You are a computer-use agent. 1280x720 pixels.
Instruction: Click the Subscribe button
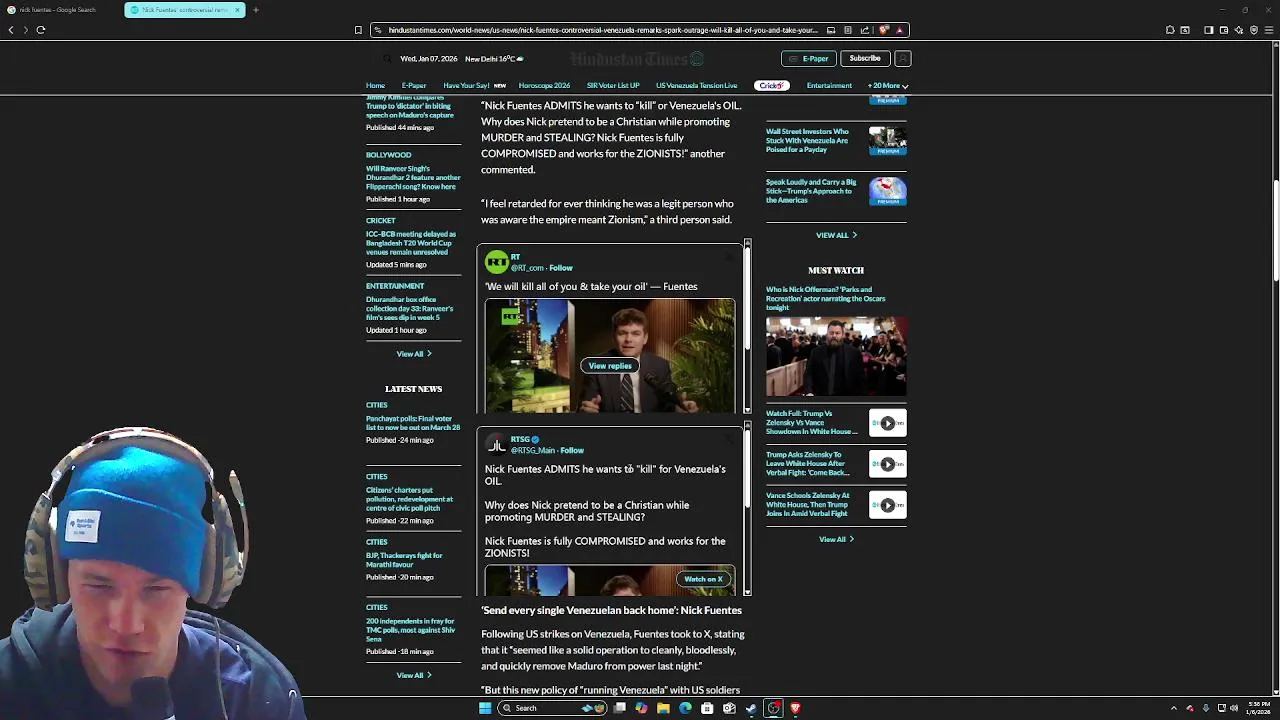pyautogui.click(x=865, y=58)
